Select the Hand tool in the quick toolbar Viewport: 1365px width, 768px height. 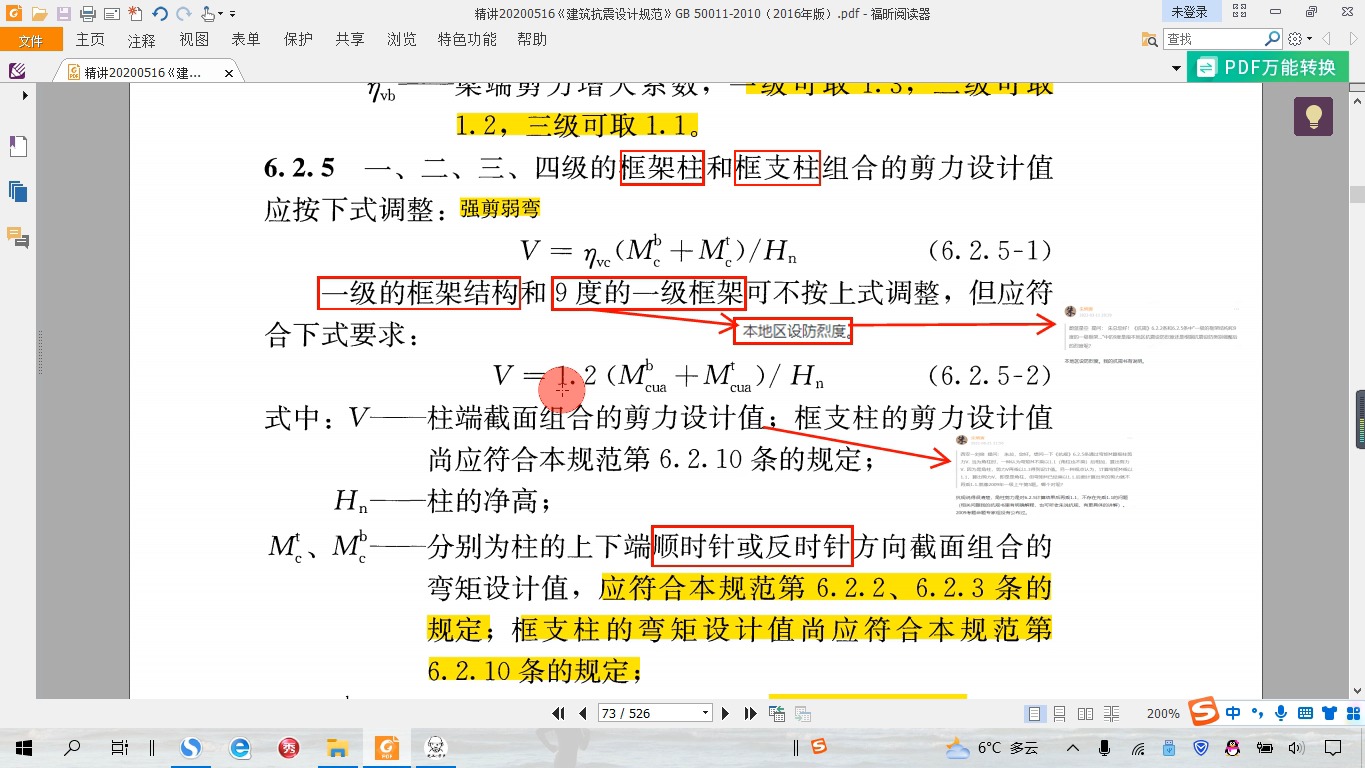207,12
